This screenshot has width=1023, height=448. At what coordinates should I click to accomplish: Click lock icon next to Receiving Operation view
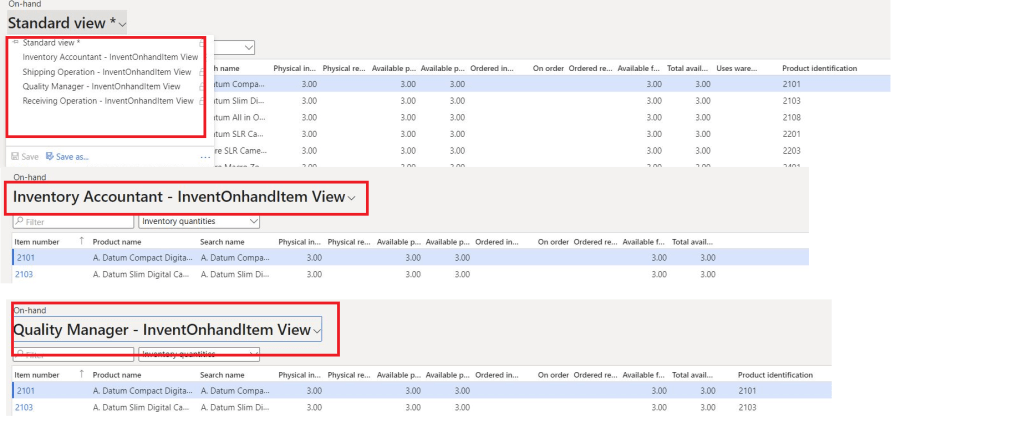[x=202, y=101]
